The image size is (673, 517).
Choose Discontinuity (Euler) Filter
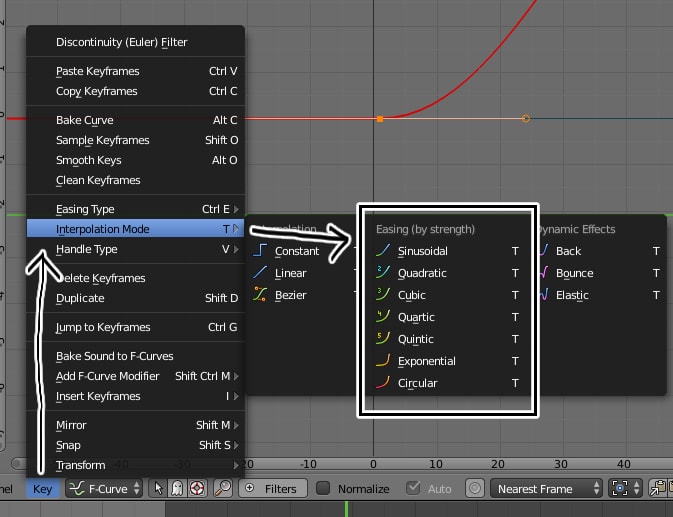(135, 42)
